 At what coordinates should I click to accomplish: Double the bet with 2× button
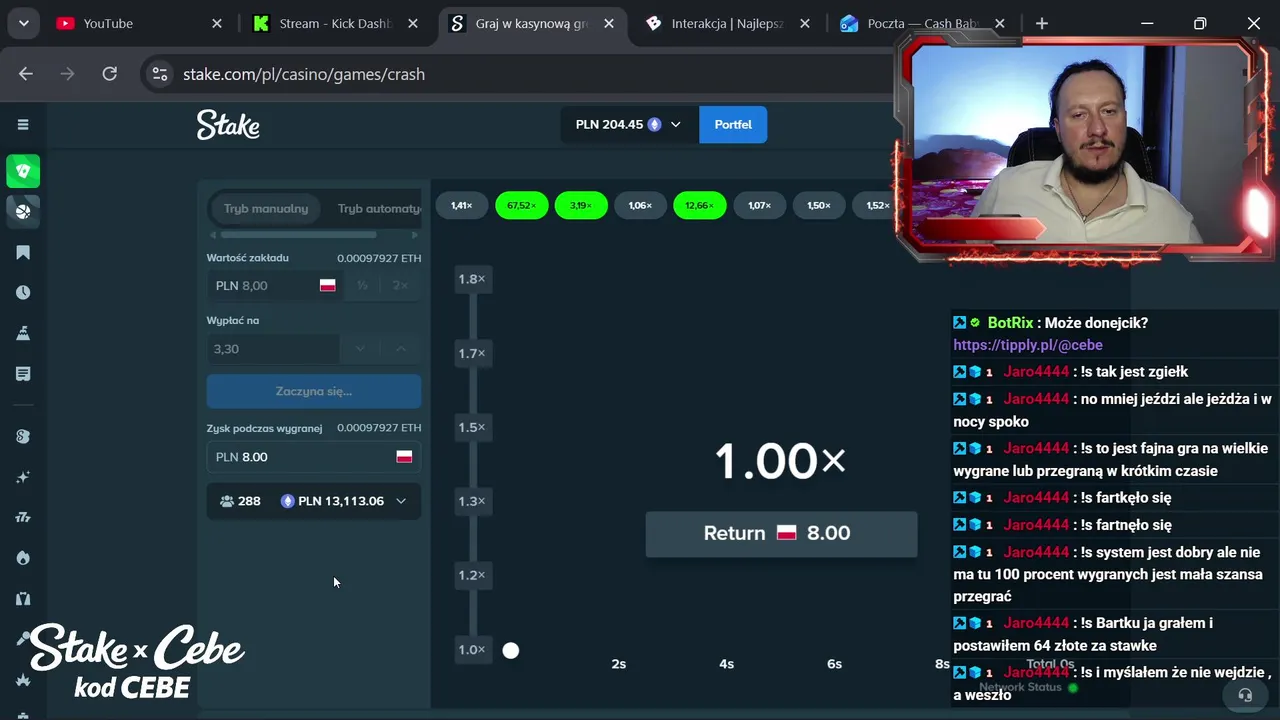click(x=400, y=285)
